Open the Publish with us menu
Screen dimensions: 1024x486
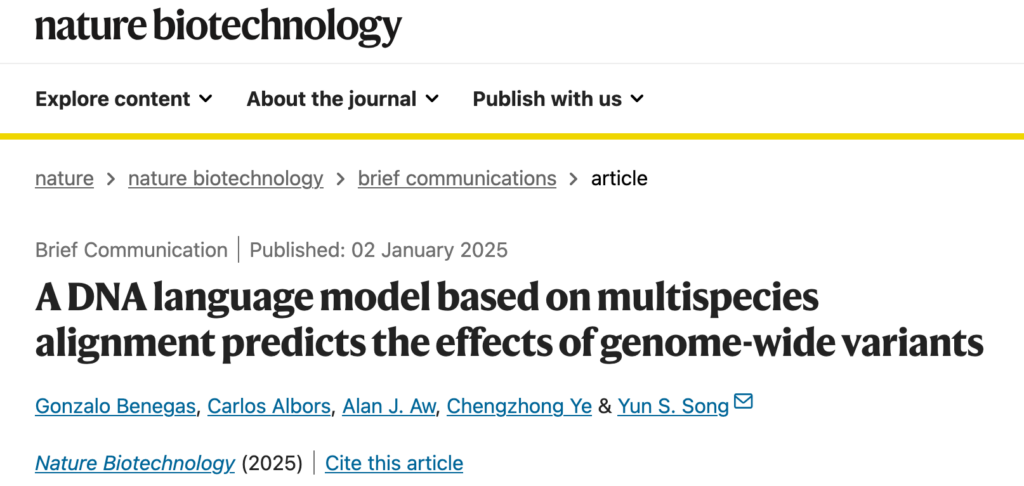[558, 99]
